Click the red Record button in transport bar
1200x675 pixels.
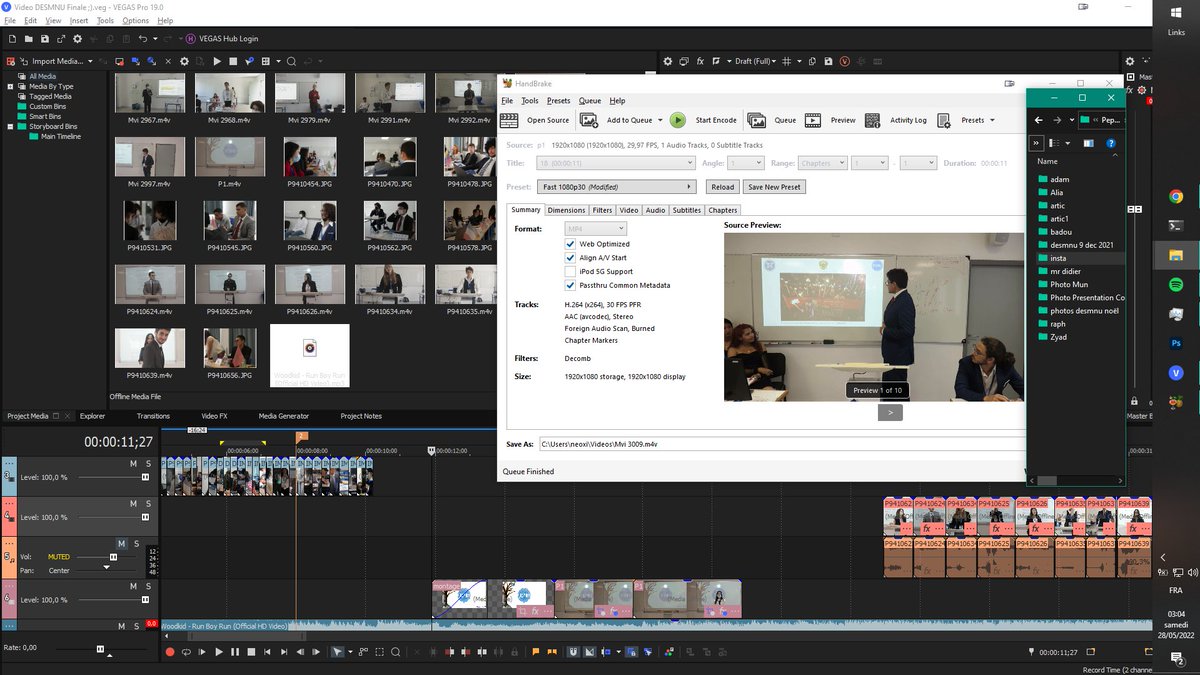(170, 652)
